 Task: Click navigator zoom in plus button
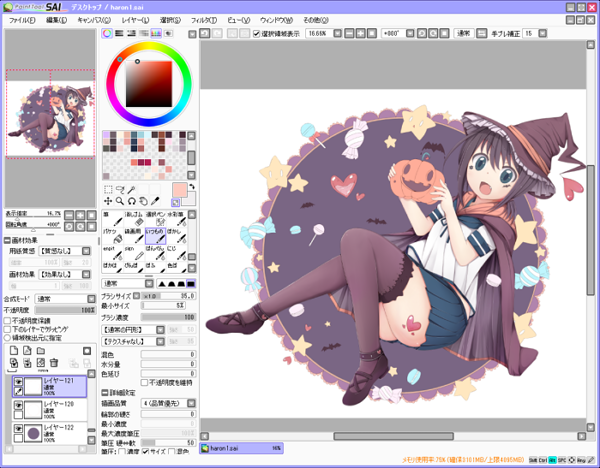[80, 215]
